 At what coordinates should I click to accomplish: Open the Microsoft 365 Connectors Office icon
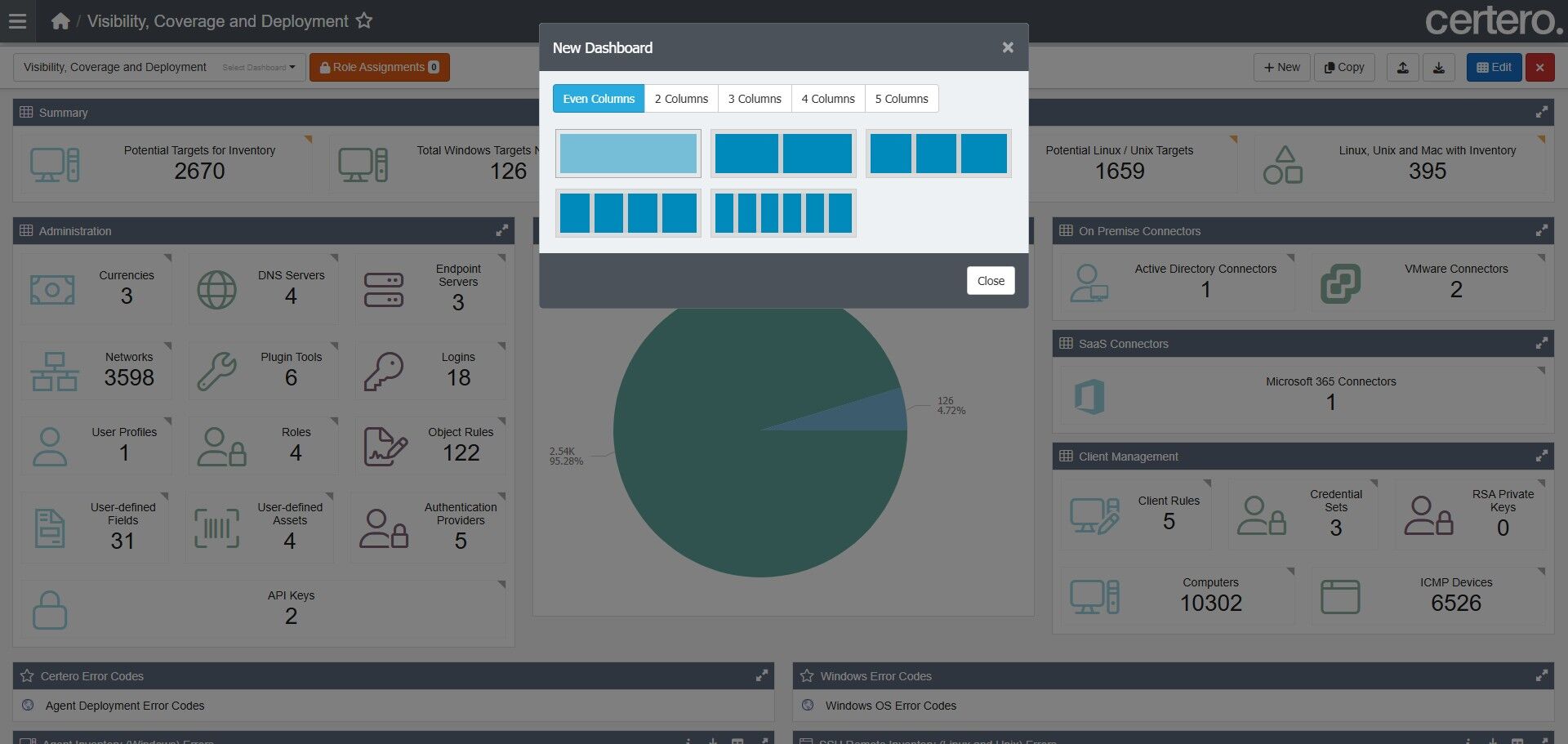[1089, 396]
